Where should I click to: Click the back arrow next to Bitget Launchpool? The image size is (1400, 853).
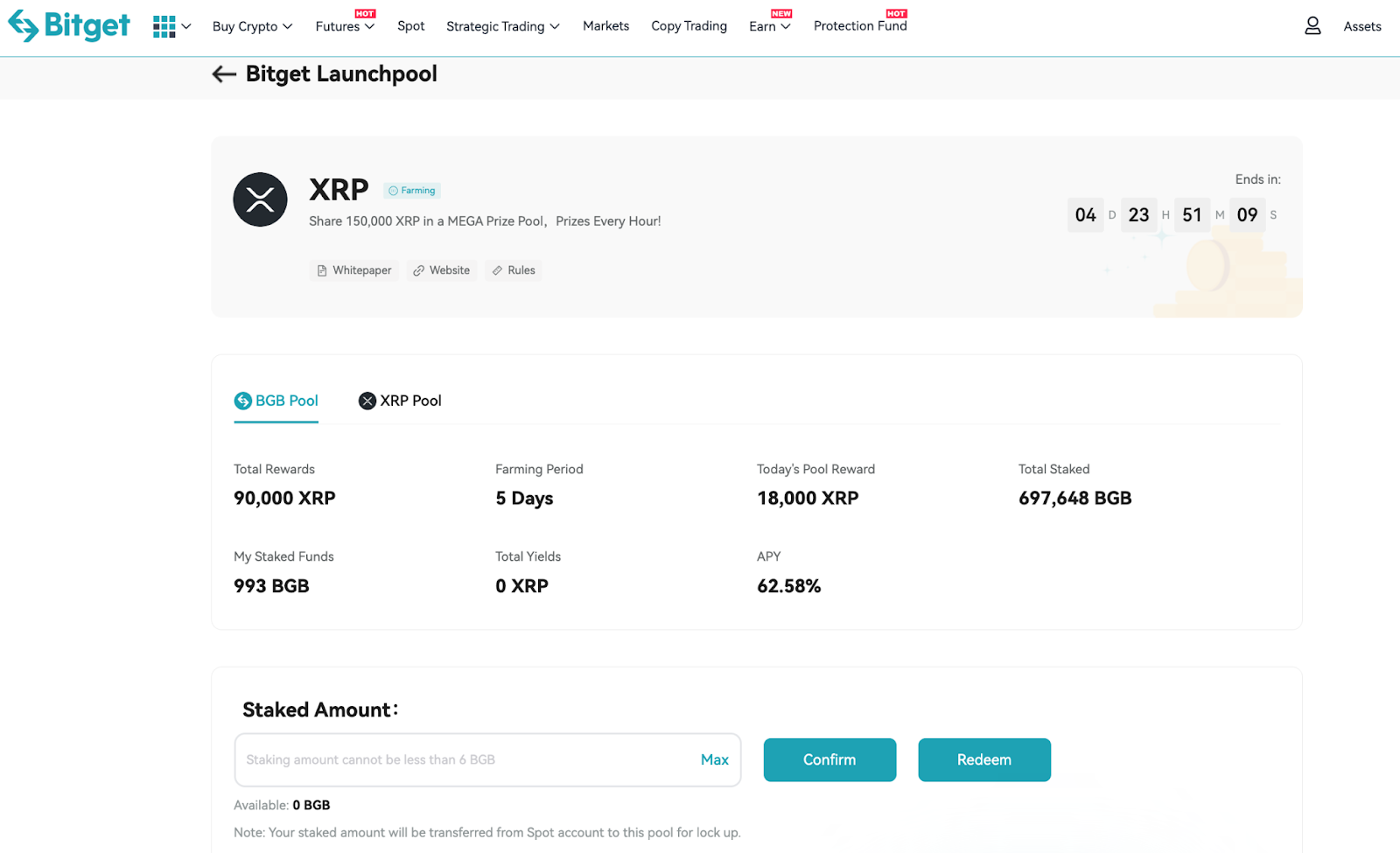224,74
